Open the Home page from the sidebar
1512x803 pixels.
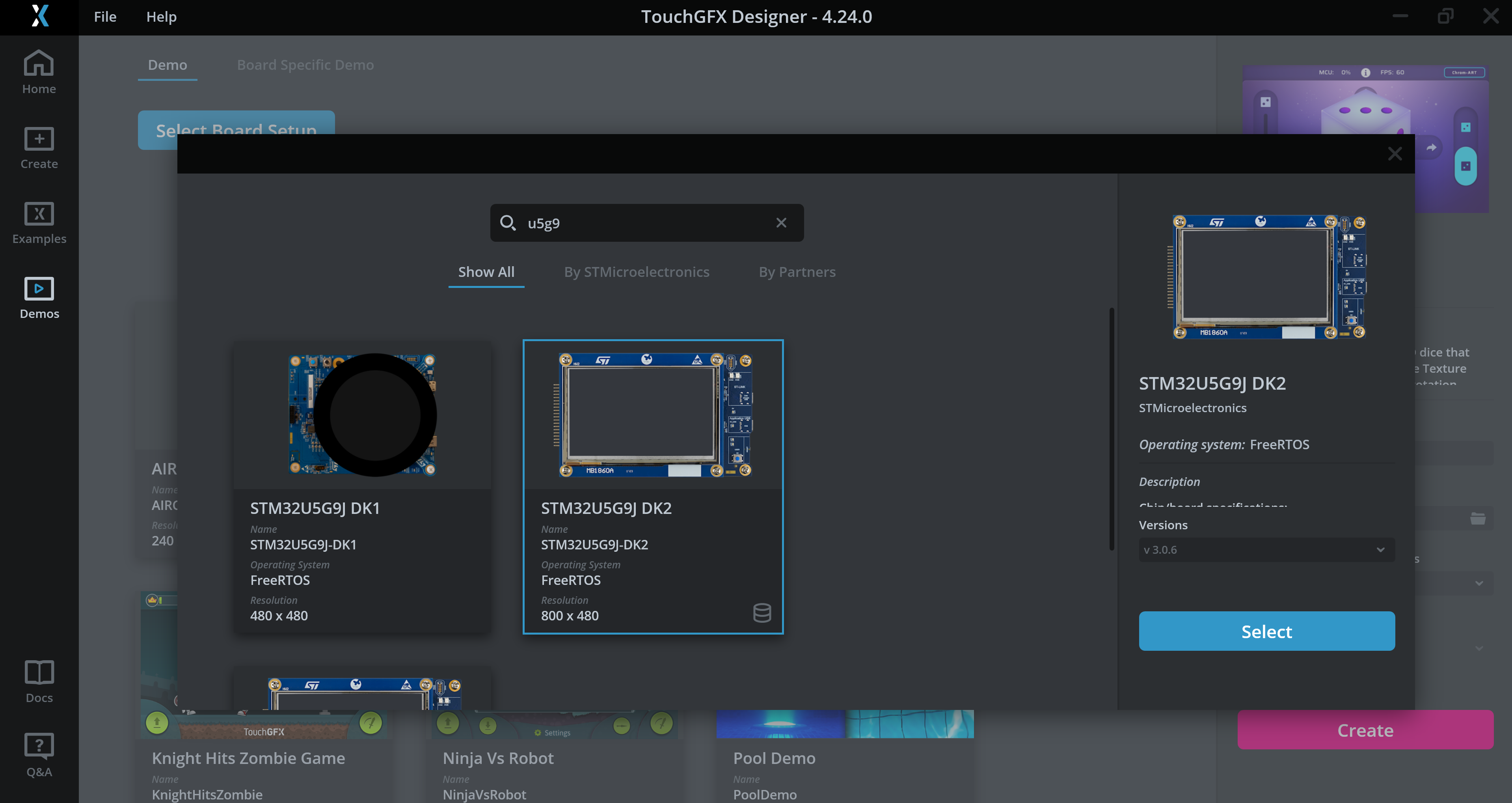pyautogui.click(x=38, y=72)
